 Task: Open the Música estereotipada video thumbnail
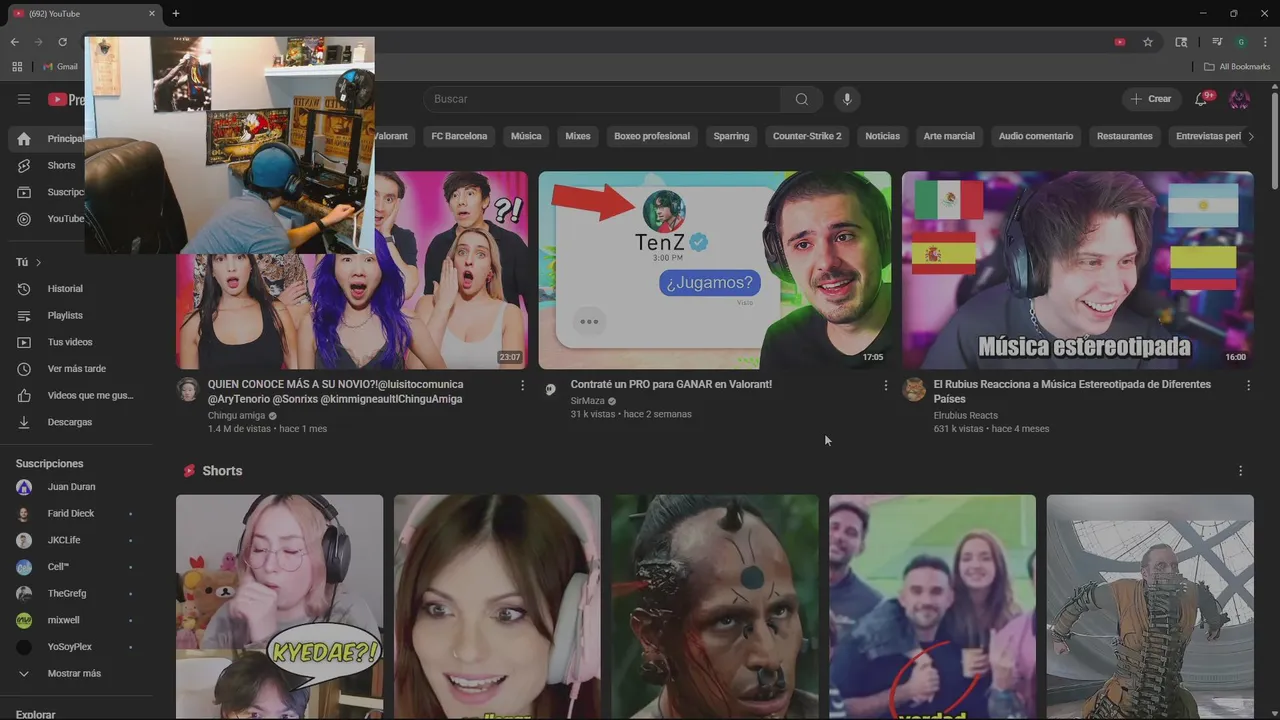tap(1077, 270)
